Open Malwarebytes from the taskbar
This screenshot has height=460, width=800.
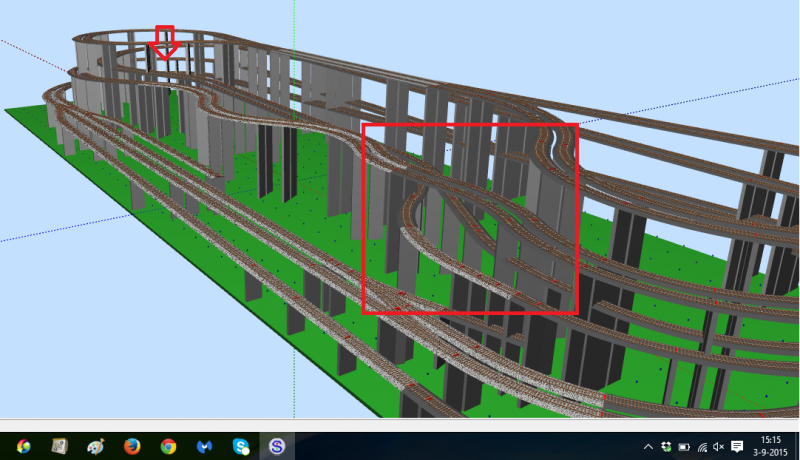point(204,447)
